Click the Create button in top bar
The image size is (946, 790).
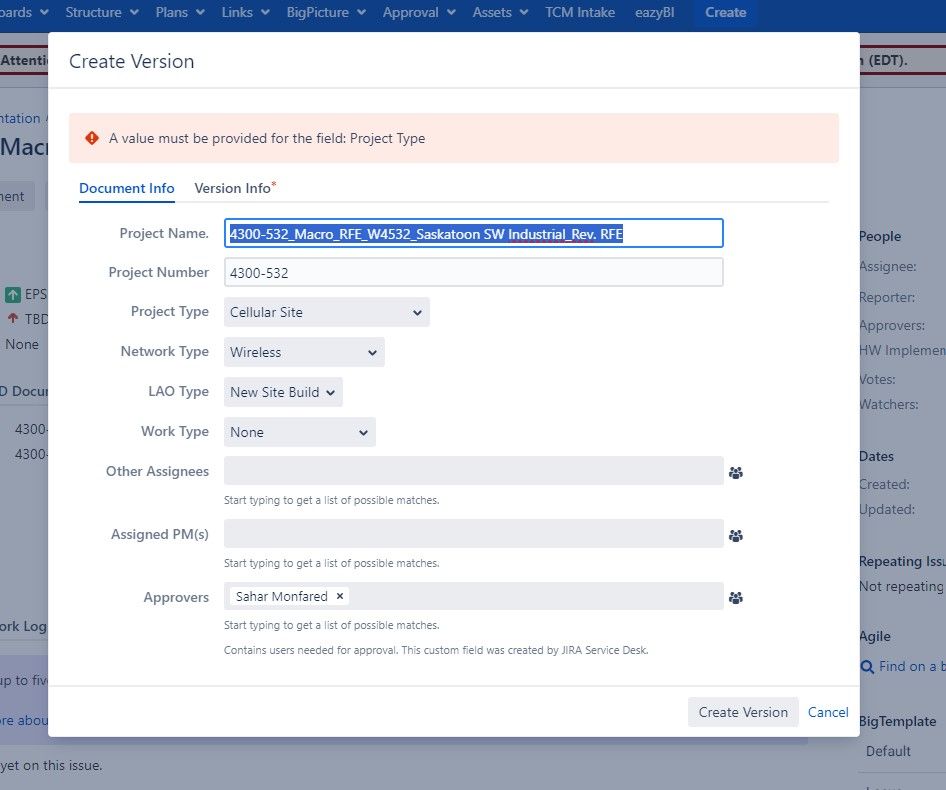coord(725,13)
